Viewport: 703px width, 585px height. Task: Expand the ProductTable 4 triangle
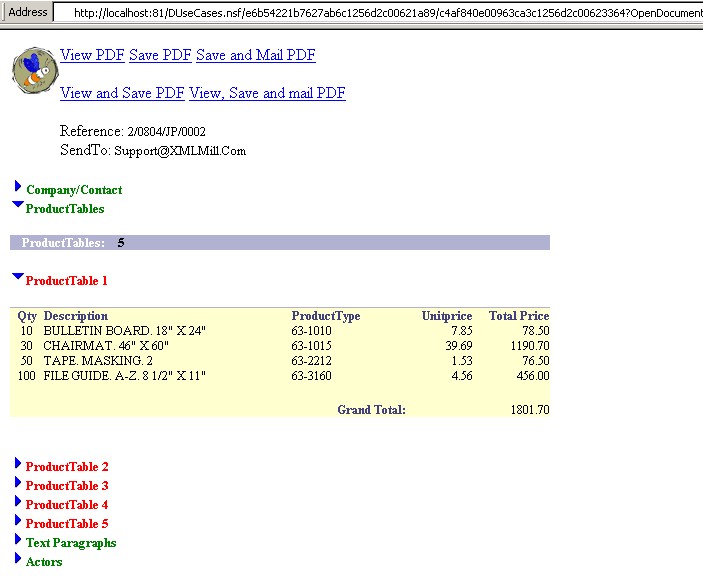[18, 501]
